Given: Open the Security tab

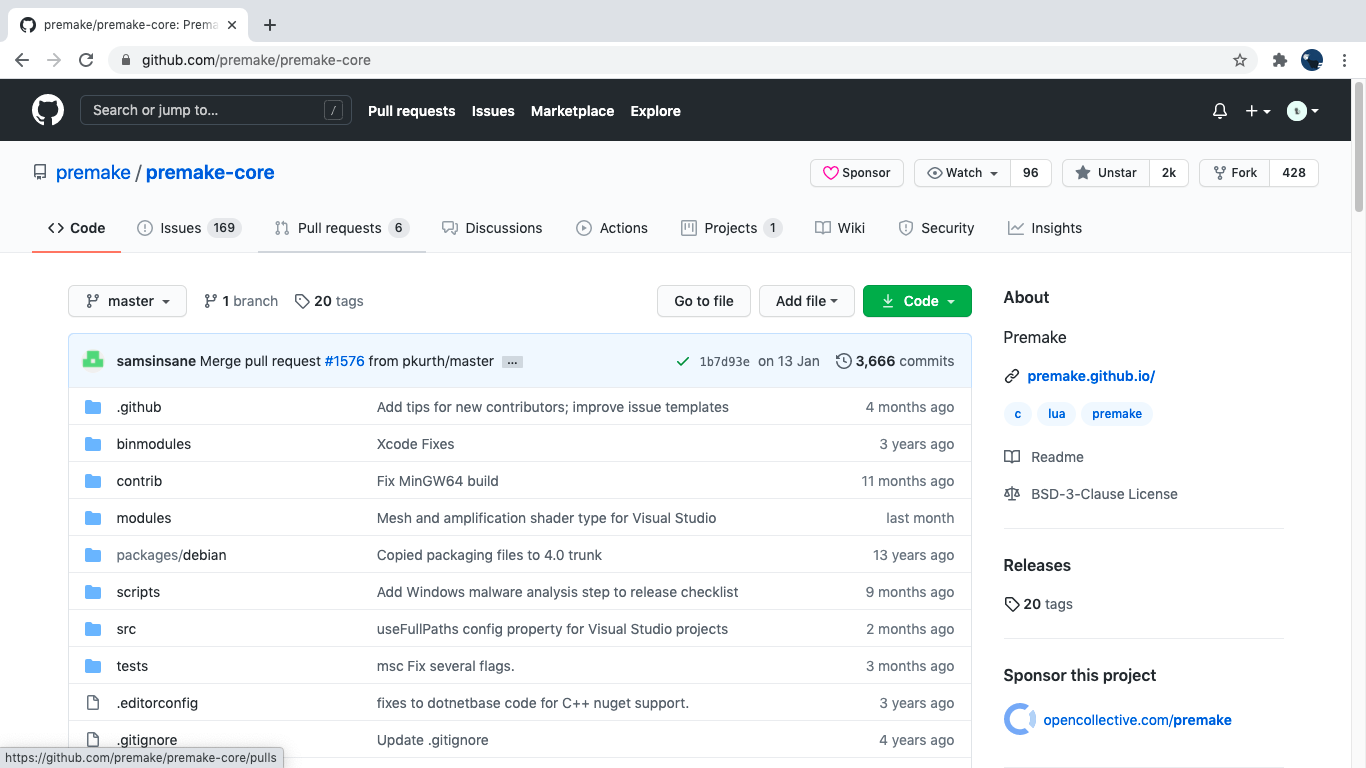Looking at the screenshot, I should pos(936,228).
